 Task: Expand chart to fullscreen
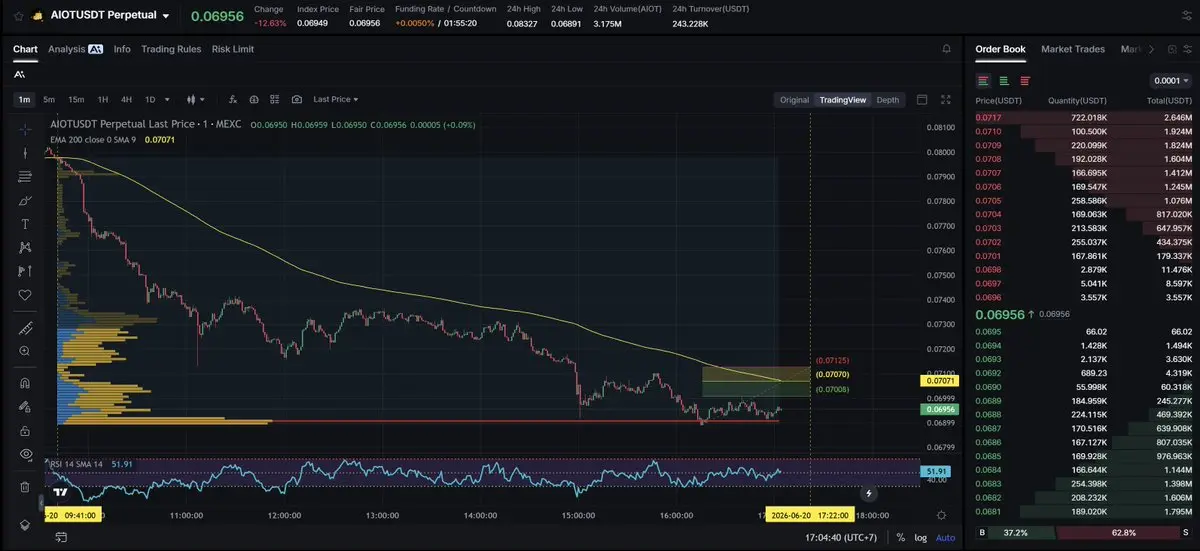tap(946, 100)
